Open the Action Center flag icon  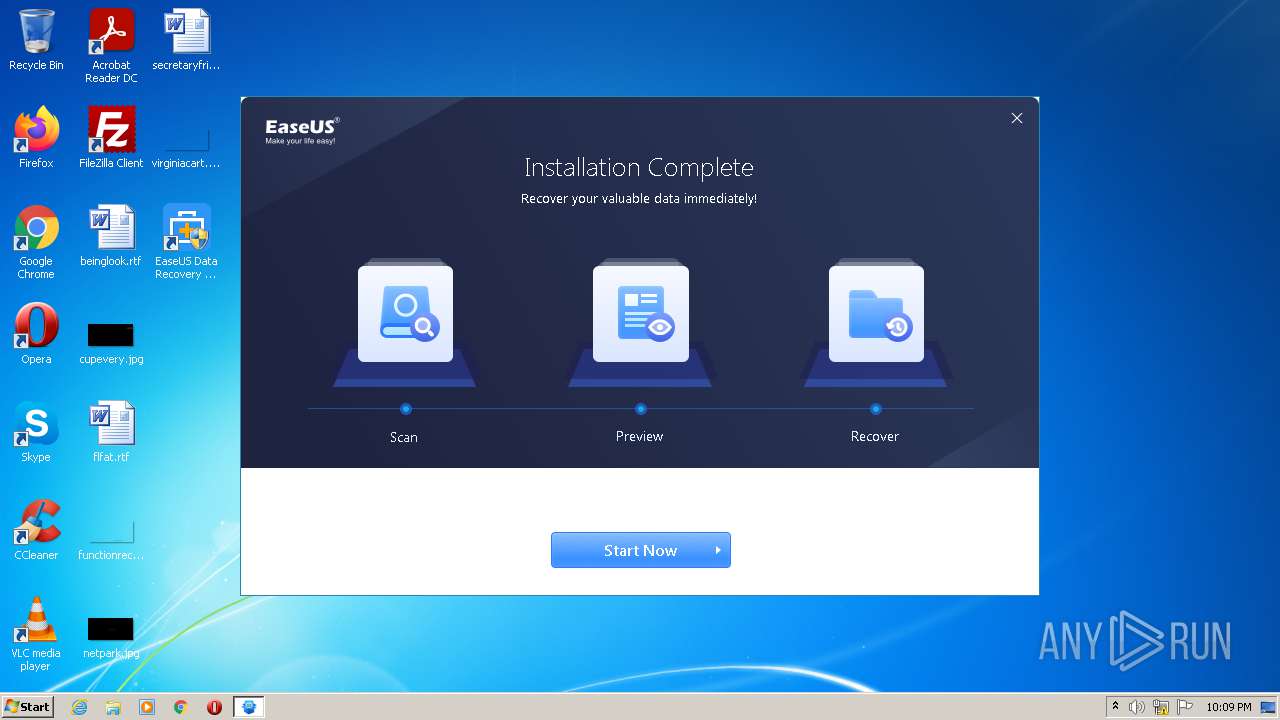tap(1184, 707)
